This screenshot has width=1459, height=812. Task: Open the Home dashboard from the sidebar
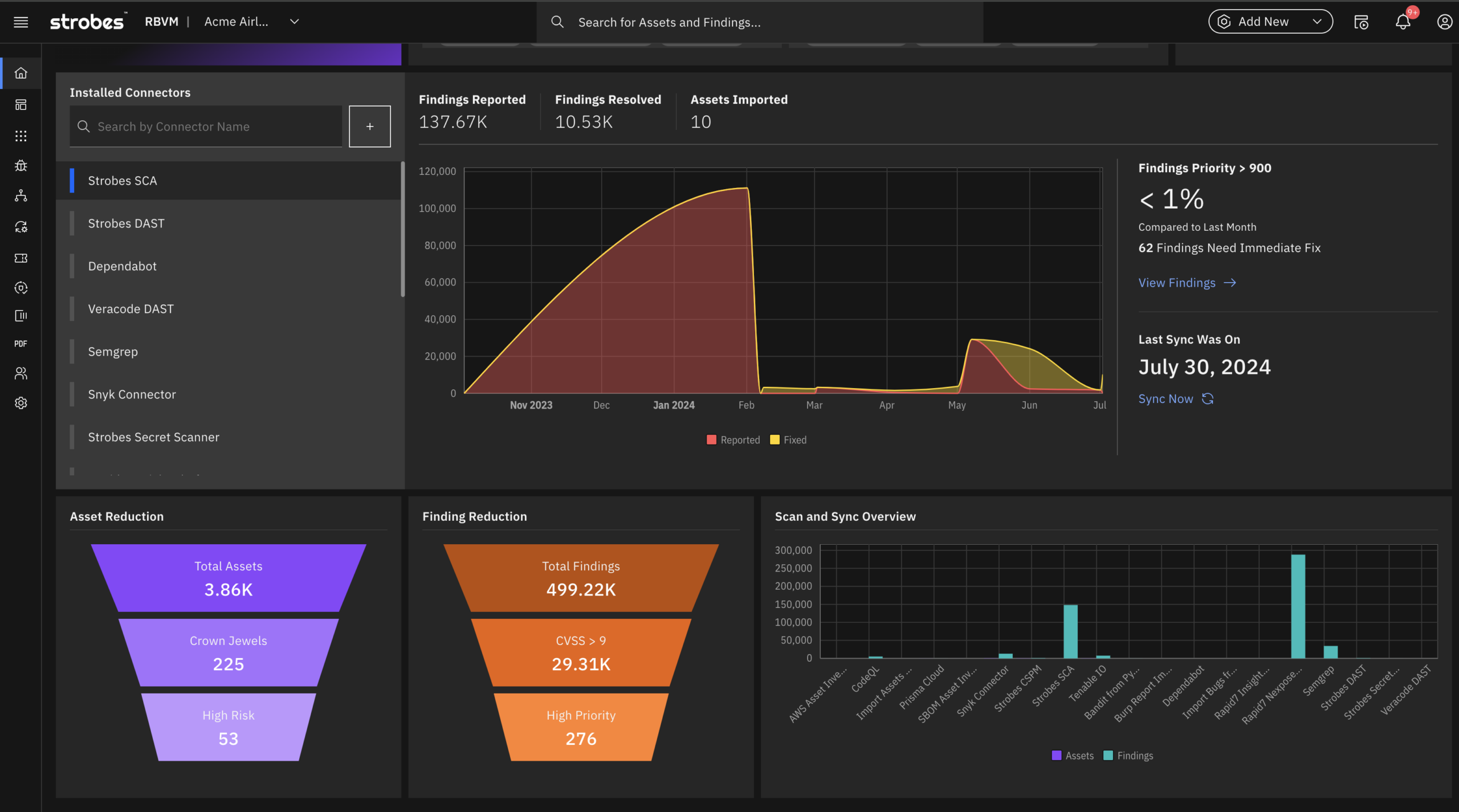click(21, 73)
